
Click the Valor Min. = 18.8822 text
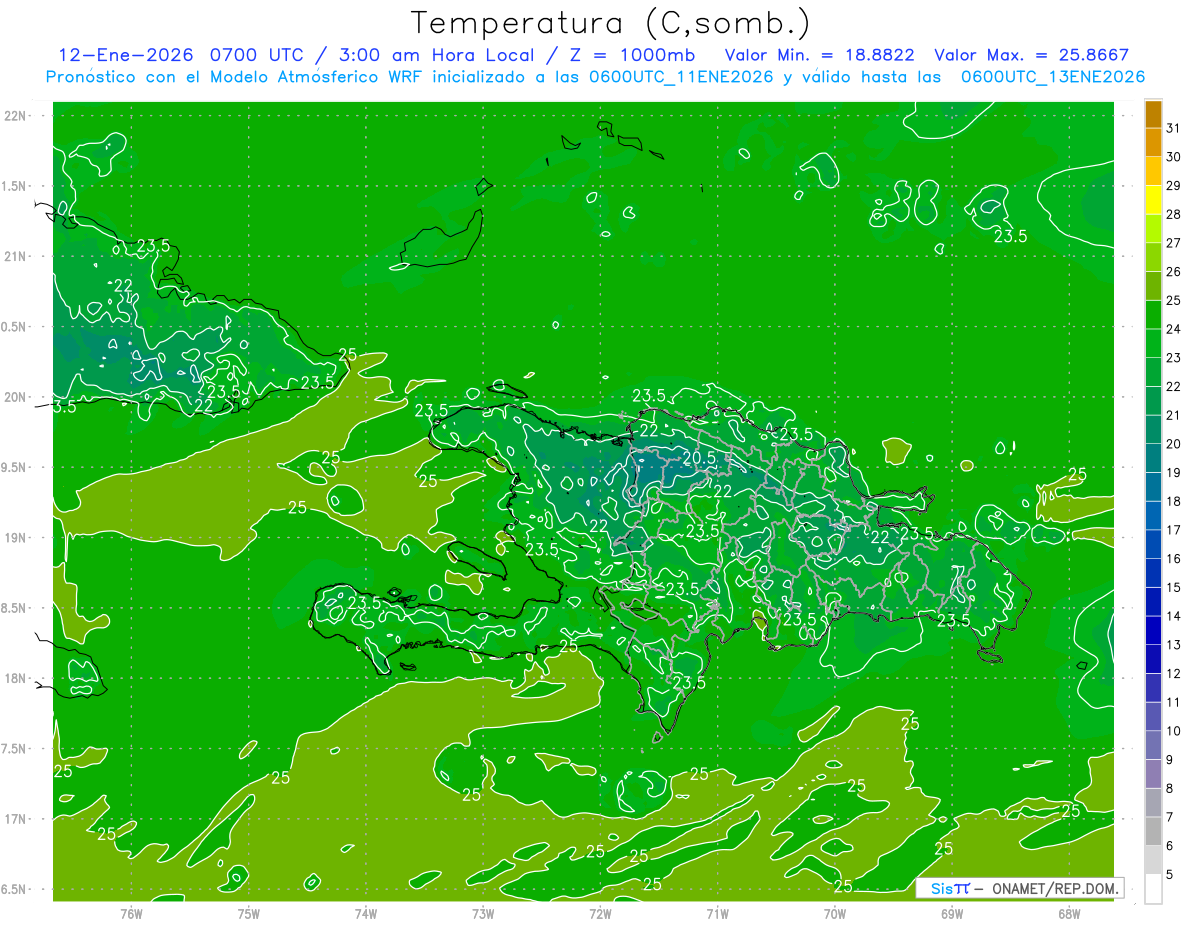coord(819,55)
